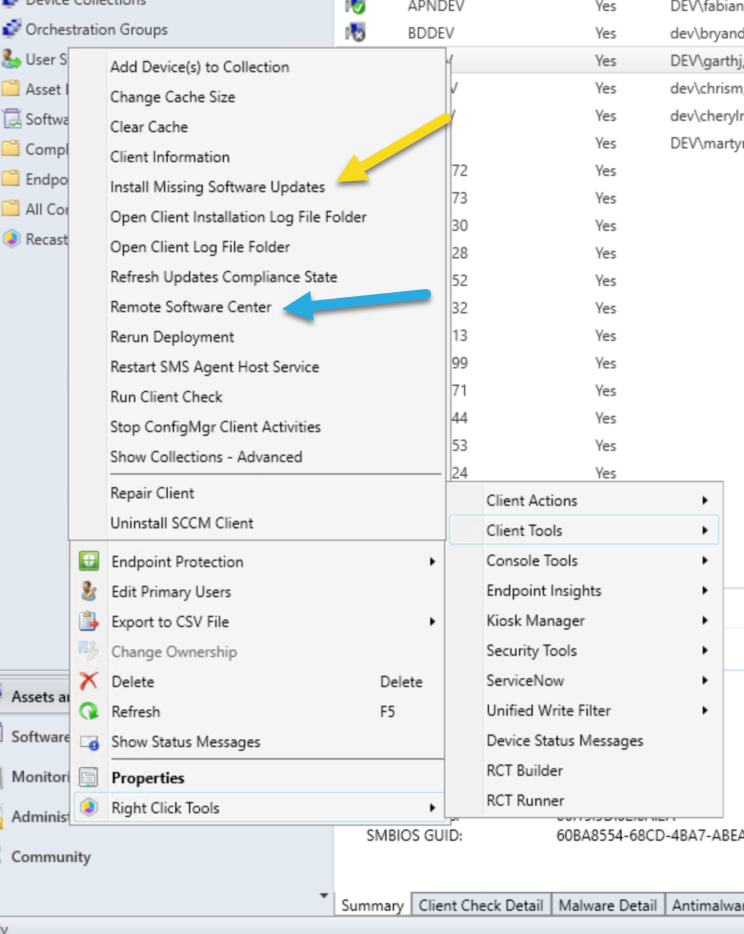Click the green Refresh icon
The height and width of the screenshot is (934, 744).
(89, 712)
